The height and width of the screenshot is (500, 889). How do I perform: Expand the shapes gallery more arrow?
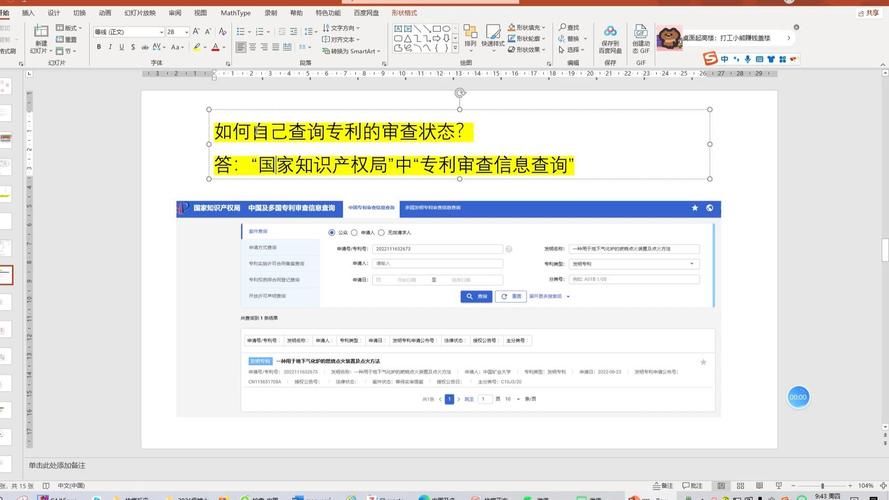click(x=455, y=49)
